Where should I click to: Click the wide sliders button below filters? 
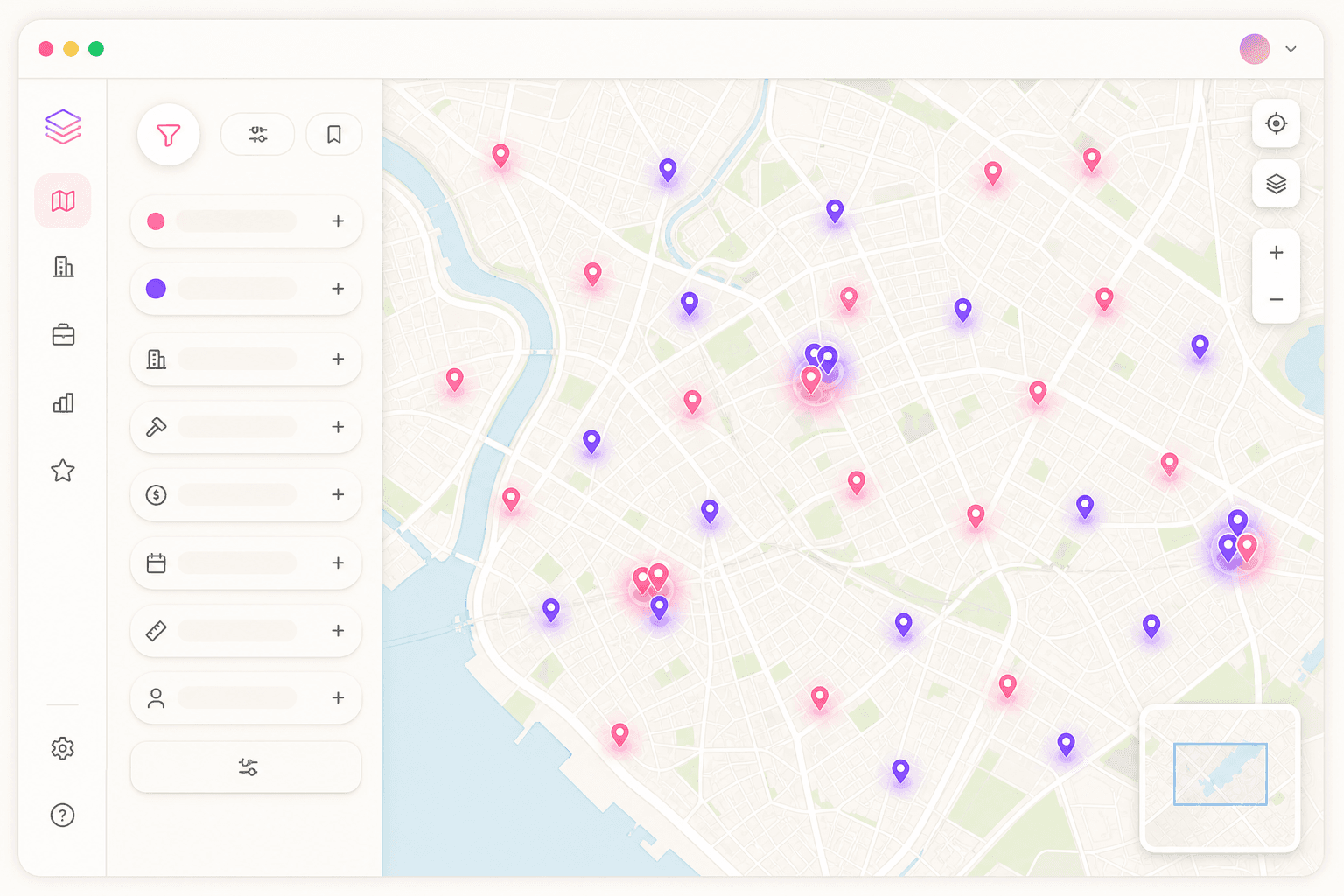tap(246, 767)
